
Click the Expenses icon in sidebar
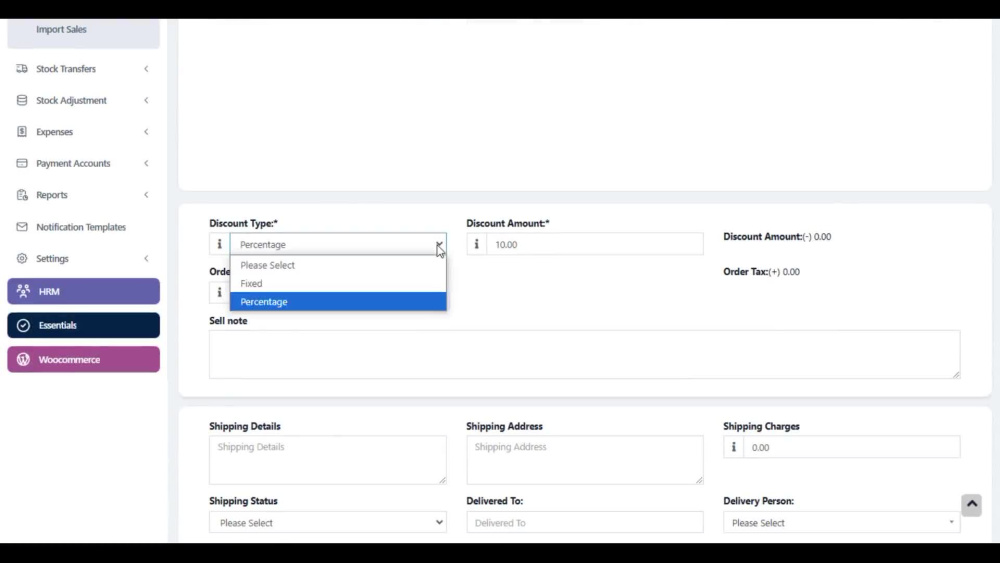22,131
